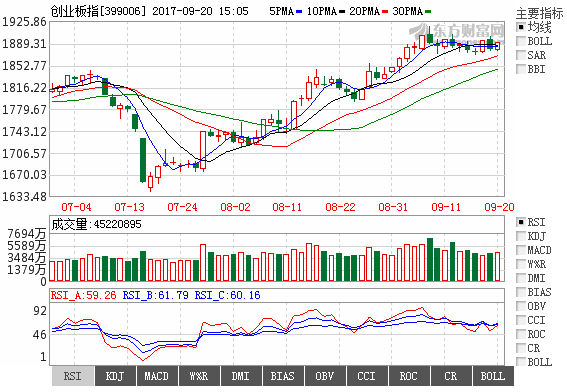Enable the BOLL main indicator checkbox
The height and width of the screenshot is (392, 567).
pos(521,41)
